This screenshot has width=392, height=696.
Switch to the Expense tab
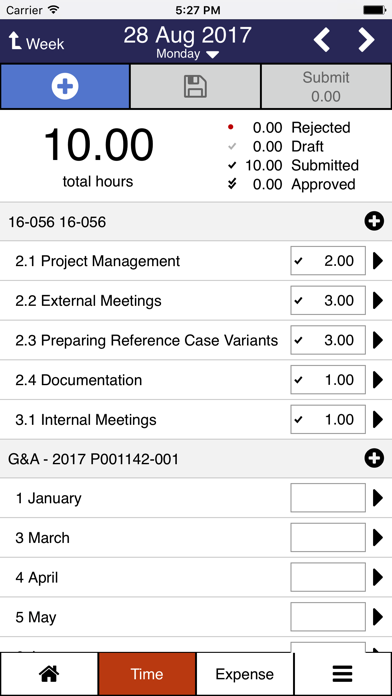coord(245,674)
